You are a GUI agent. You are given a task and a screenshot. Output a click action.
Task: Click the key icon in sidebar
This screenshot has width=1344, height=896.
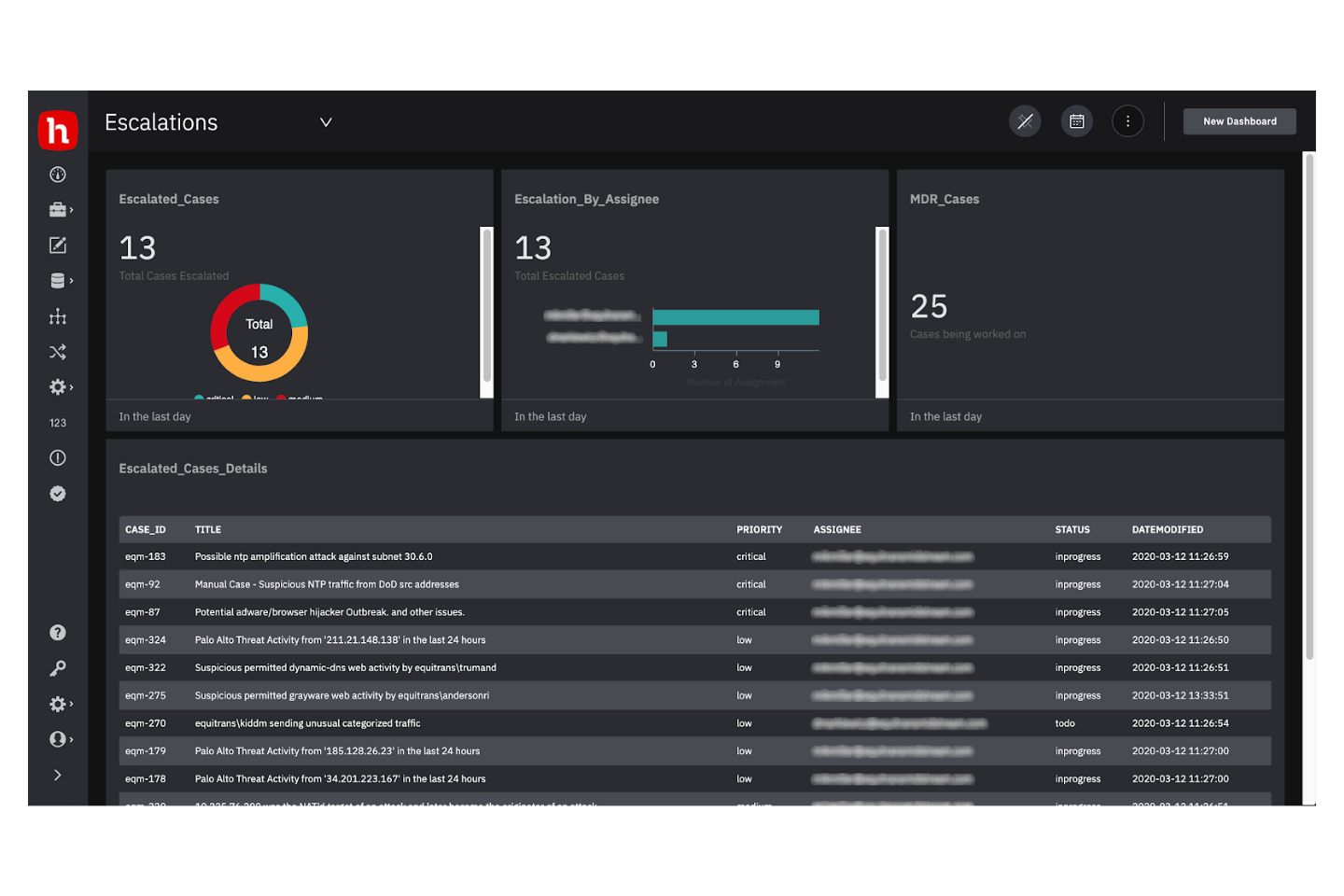tap(58, 668)
